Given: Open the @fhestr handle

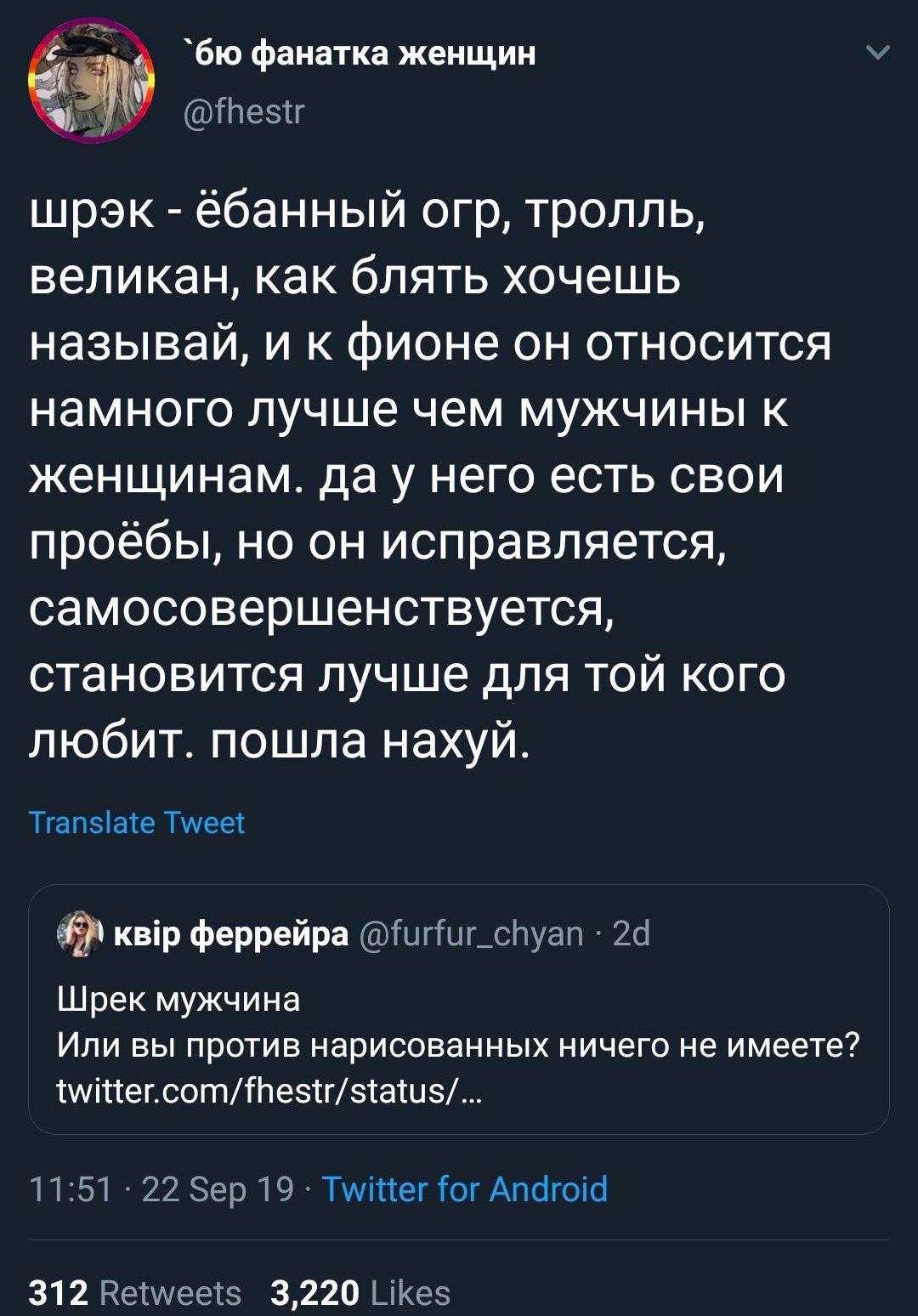Looking at the screenshot, I should pyautogui.click(x=244, y=111).
